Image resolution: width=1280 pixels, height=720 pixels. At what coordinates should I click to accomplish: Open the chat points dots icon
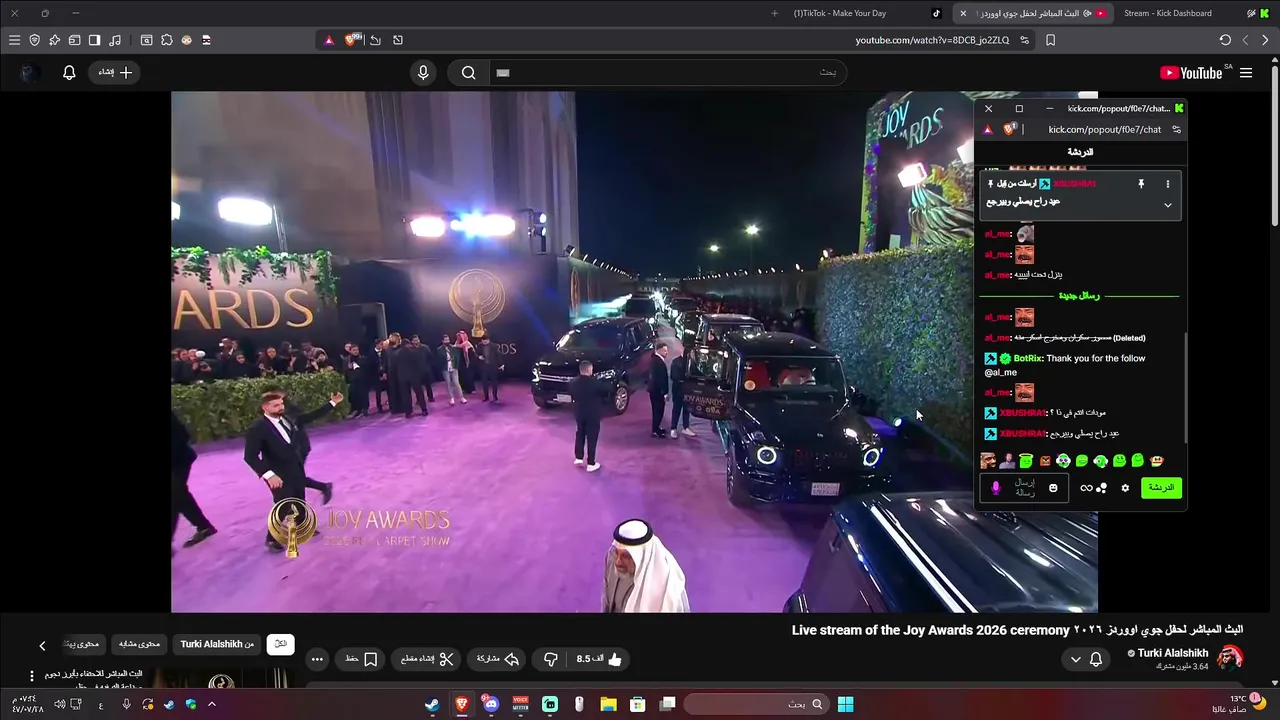point(1102,488)
